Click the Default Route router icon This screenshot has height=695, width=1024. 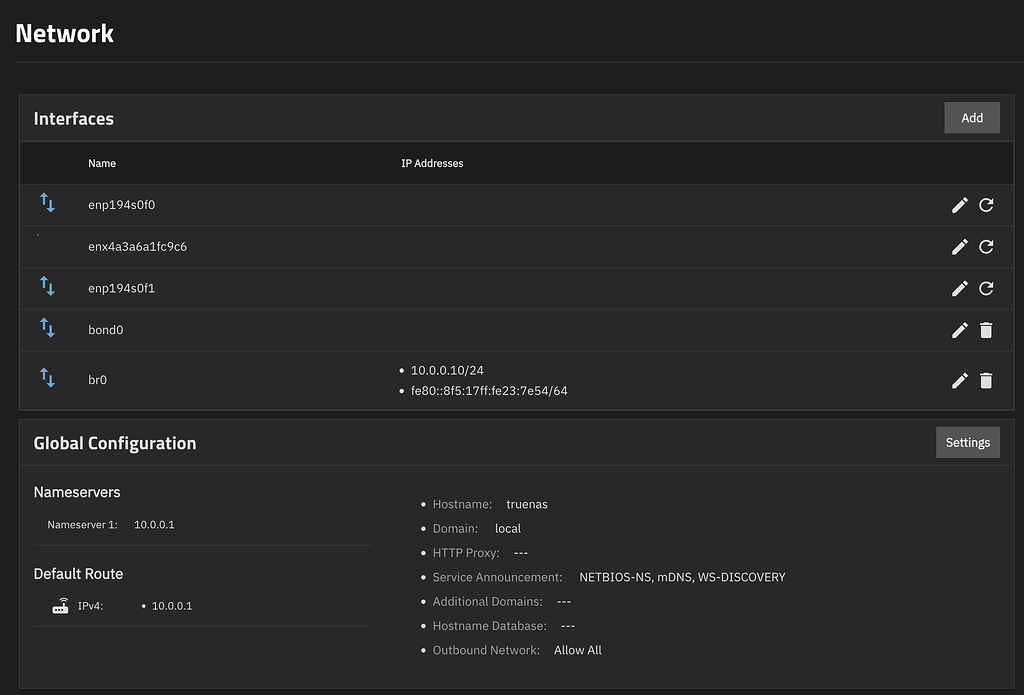(x=61, y=606)
